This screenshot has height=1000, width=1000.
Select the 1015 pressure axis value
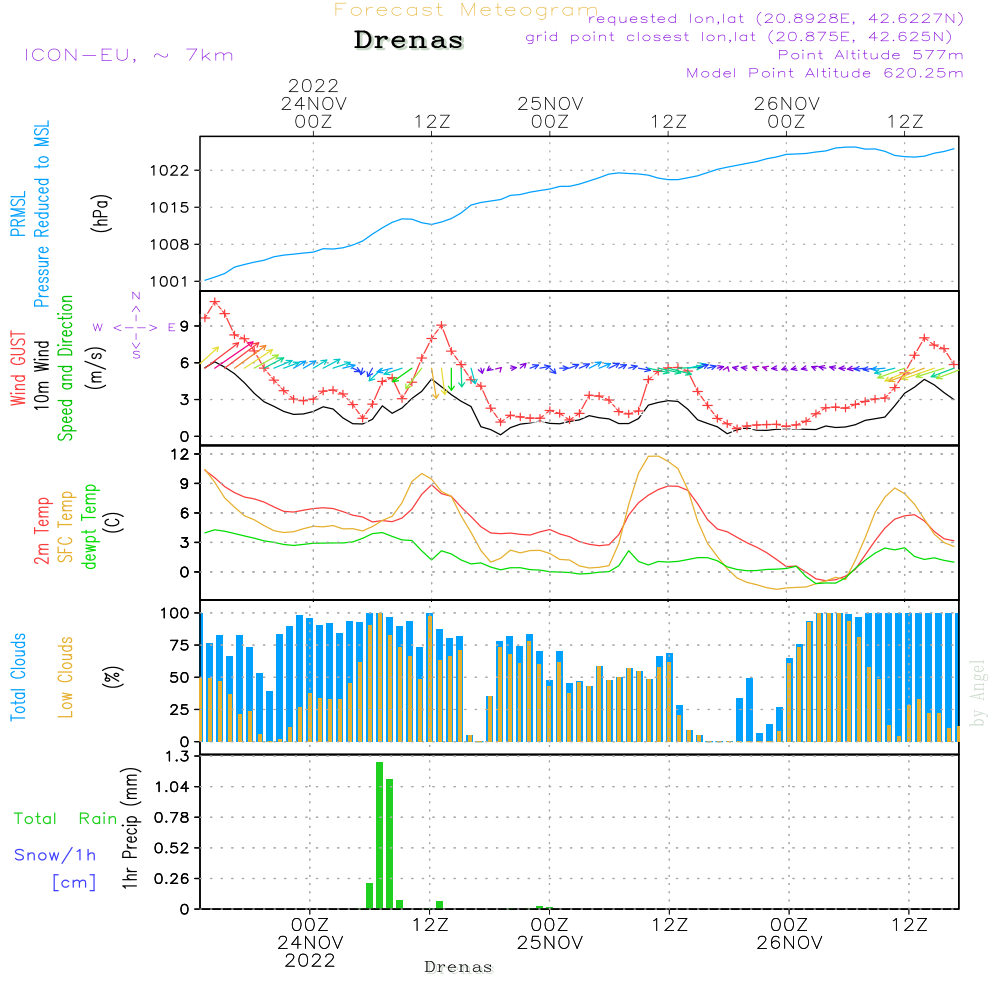(169, 208)
